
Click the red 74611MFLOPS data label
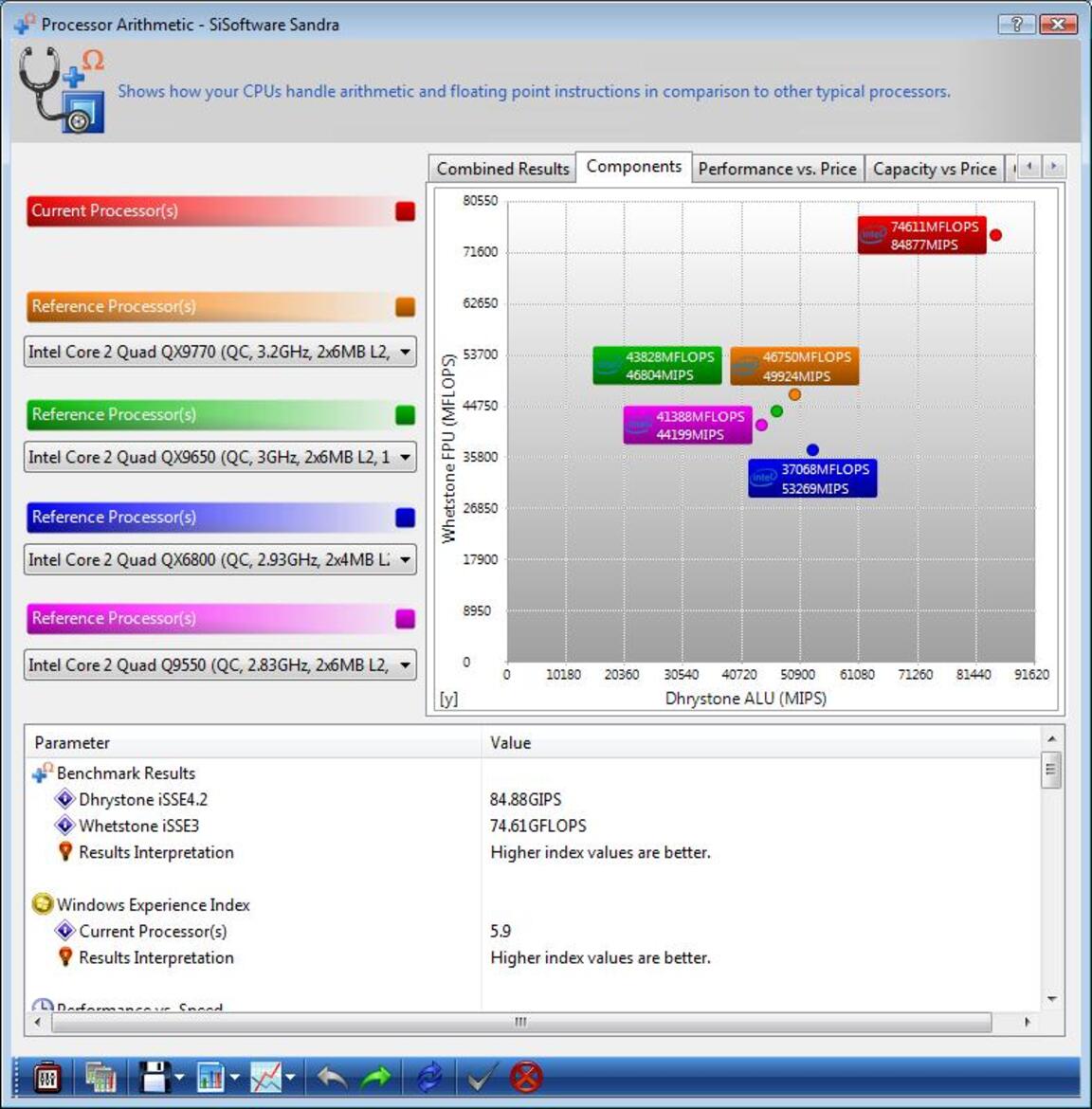921,235
